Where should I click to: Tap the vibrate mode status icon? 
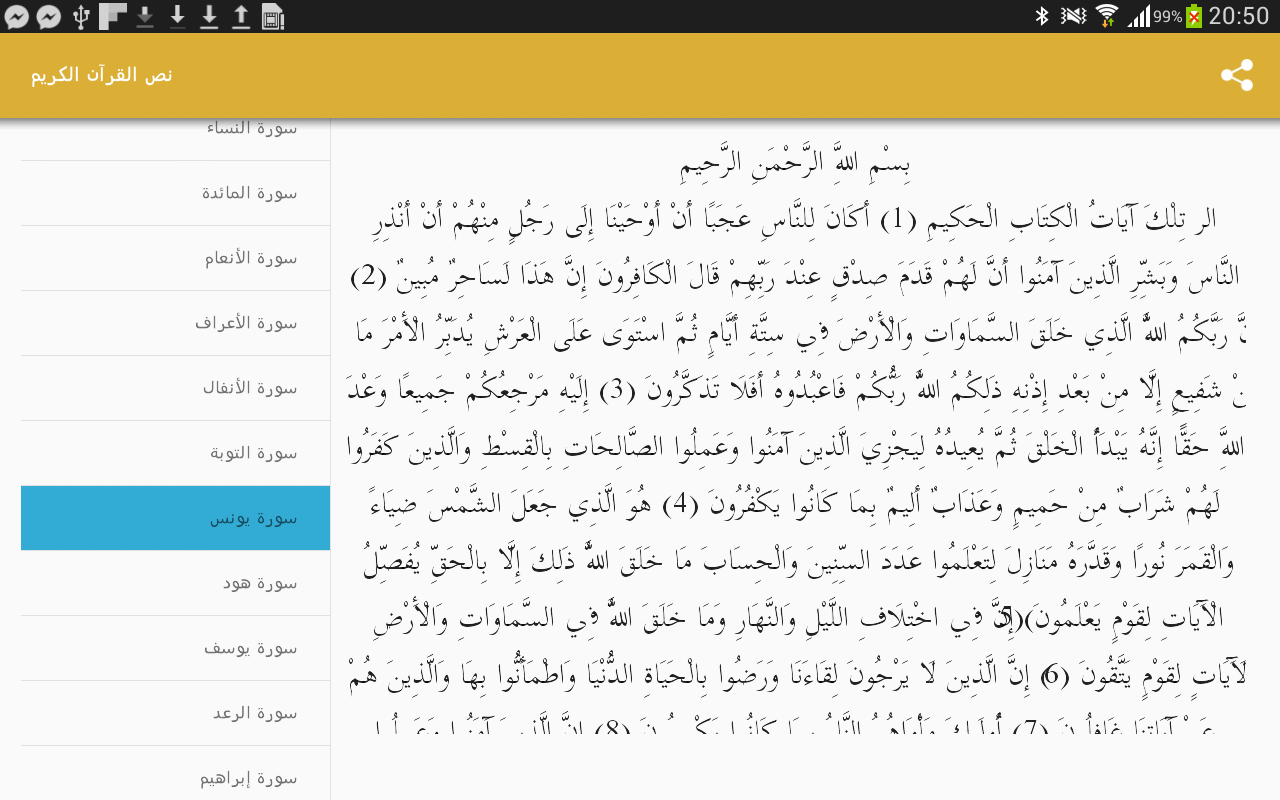coord(1073,16)
